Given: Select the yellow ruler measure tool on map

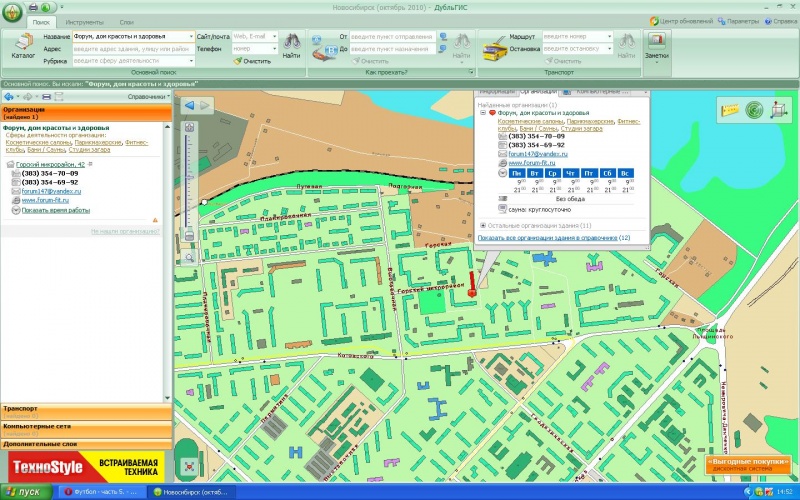Looking at the screenshot, I should 730,110.
